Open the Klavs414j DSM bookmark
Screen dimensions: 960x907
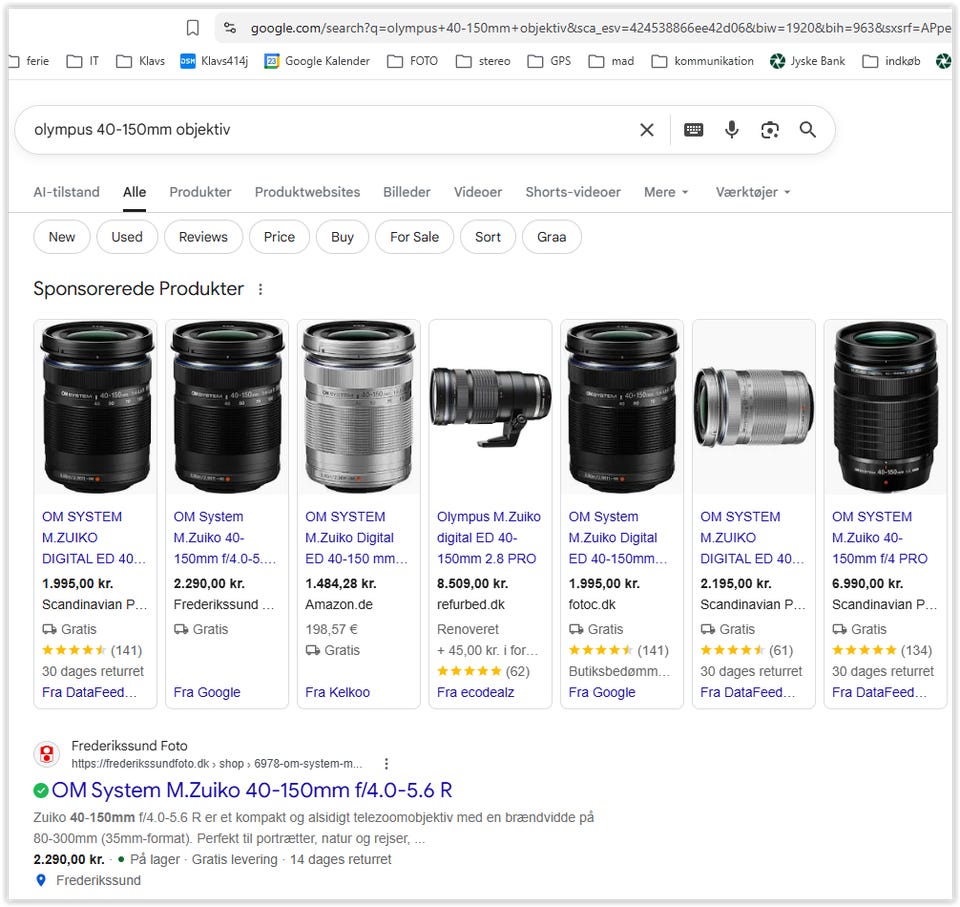pyautogui.click(x=214, y=61)
